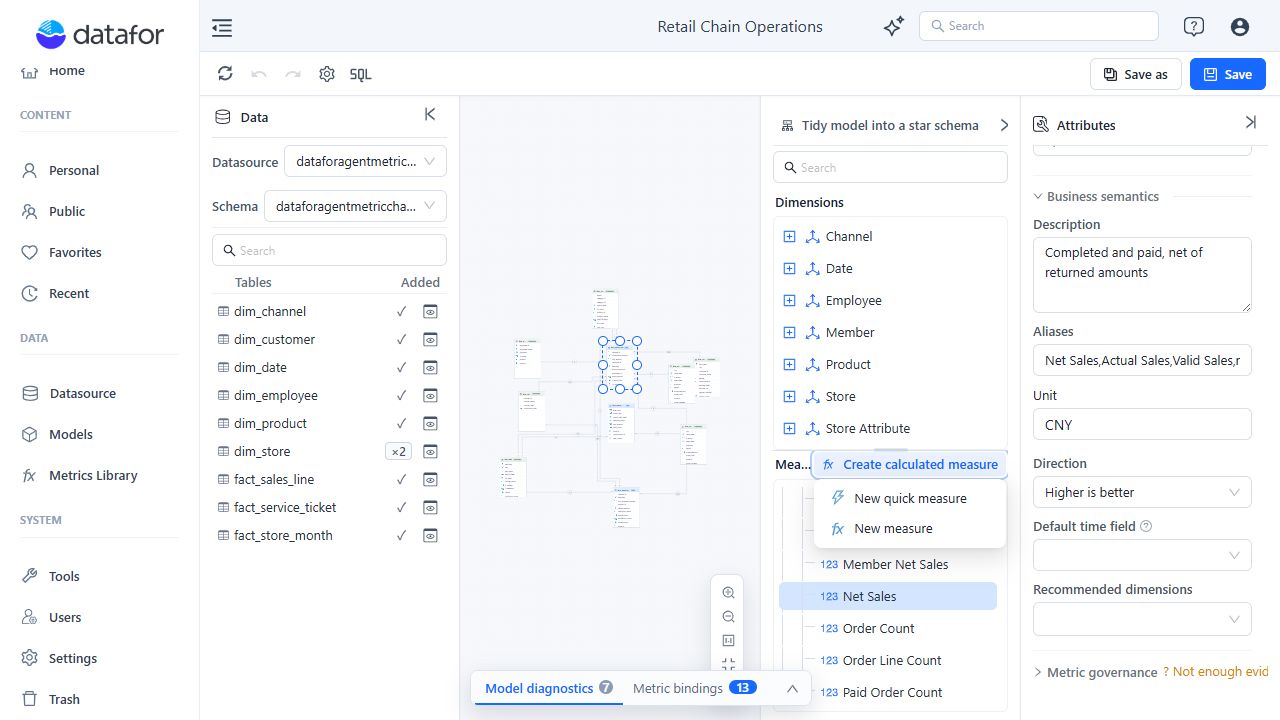
Task: Open the Direction dropdown
Action: coord(1142,492)
